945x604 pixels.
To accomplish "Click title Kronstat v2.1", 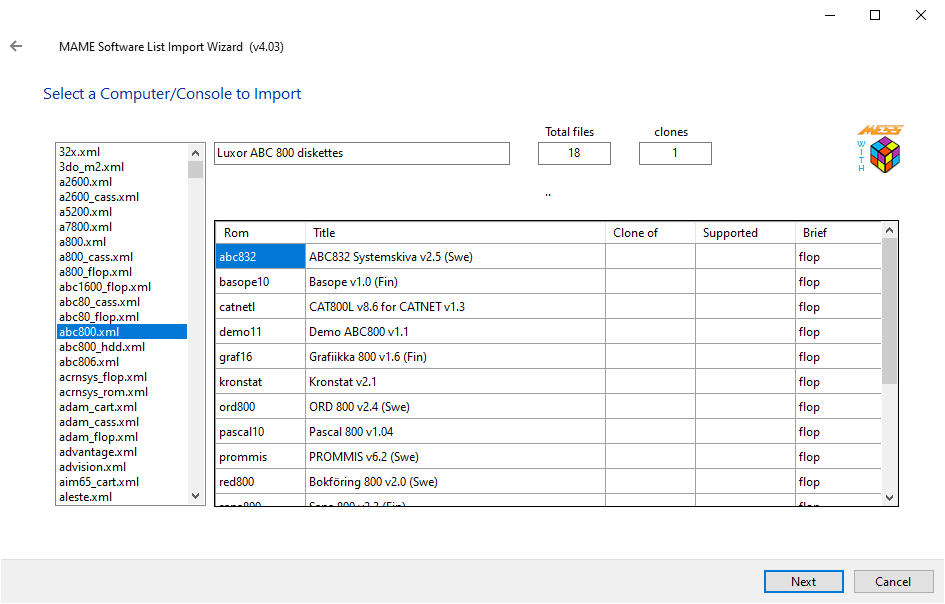I will [342, 382].
